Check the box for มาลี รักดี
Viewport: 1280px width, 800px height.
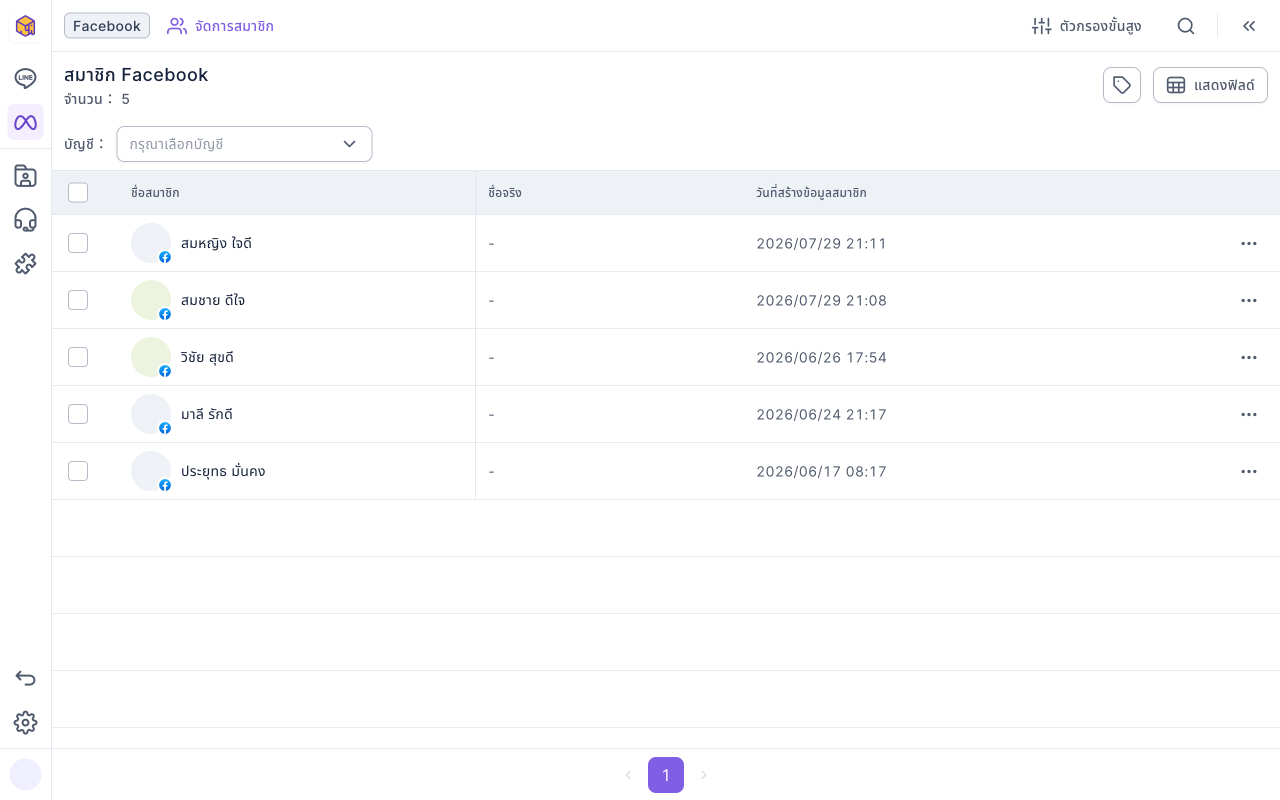78,414
